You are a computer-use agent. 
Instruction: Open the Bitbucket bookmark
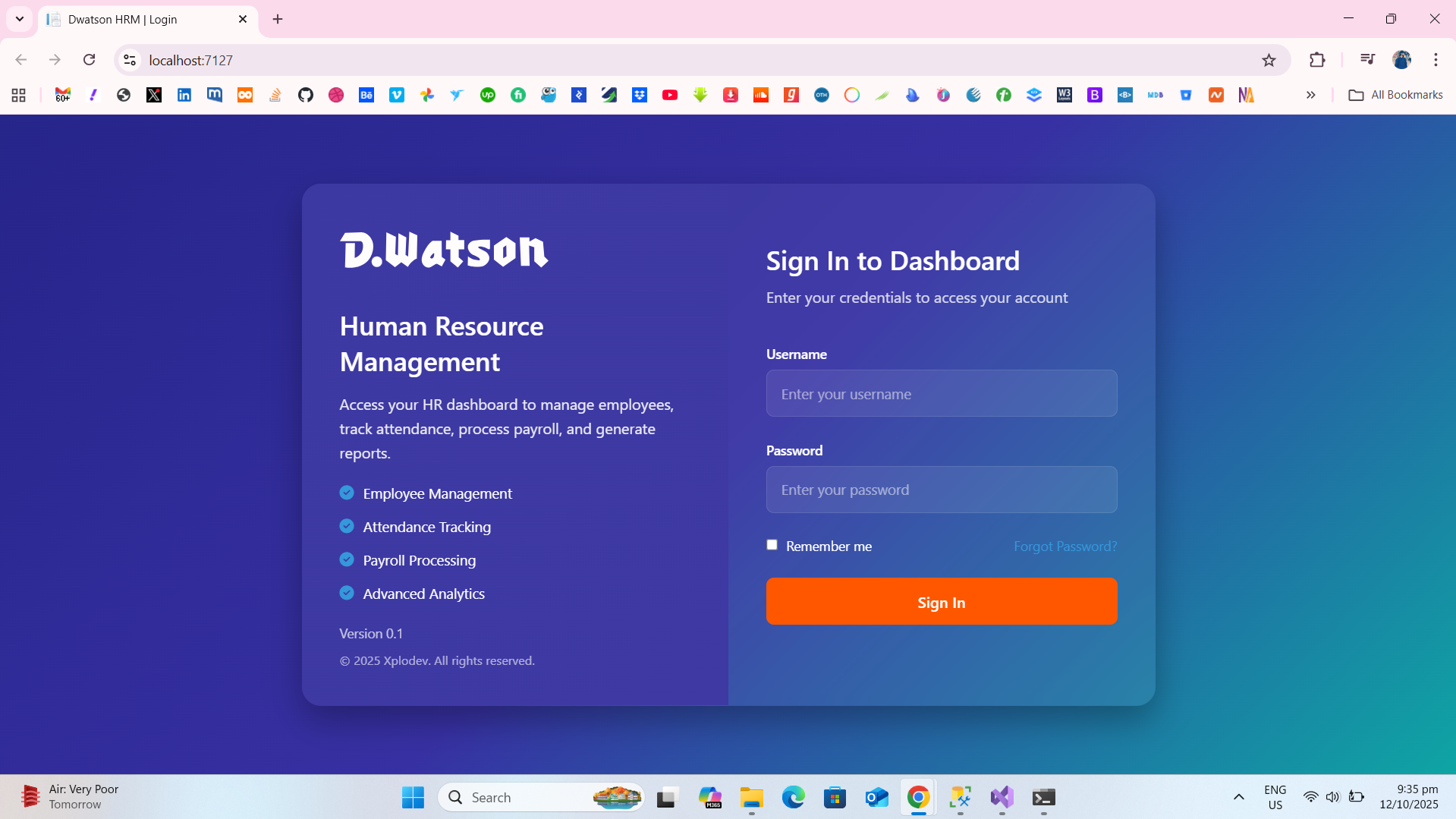[x=1186, y=95]
